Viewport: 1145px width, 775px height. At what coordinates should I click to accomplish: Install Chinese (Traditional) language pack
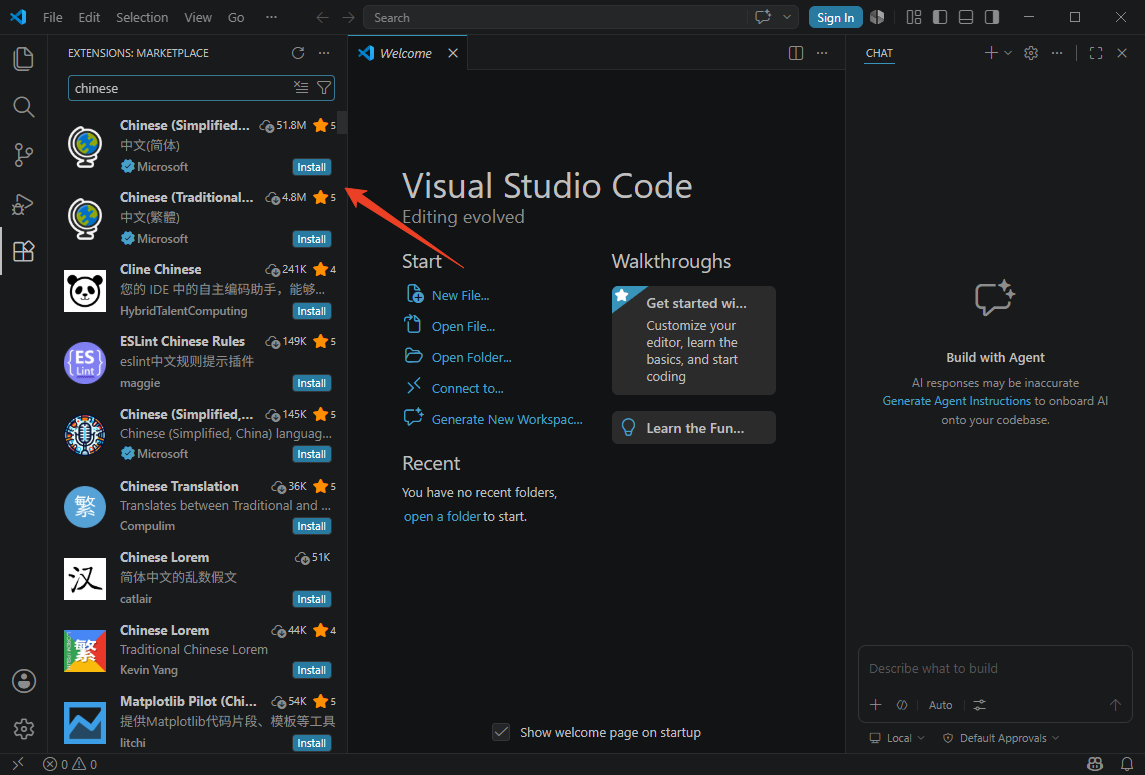click(x=312, y=239)
